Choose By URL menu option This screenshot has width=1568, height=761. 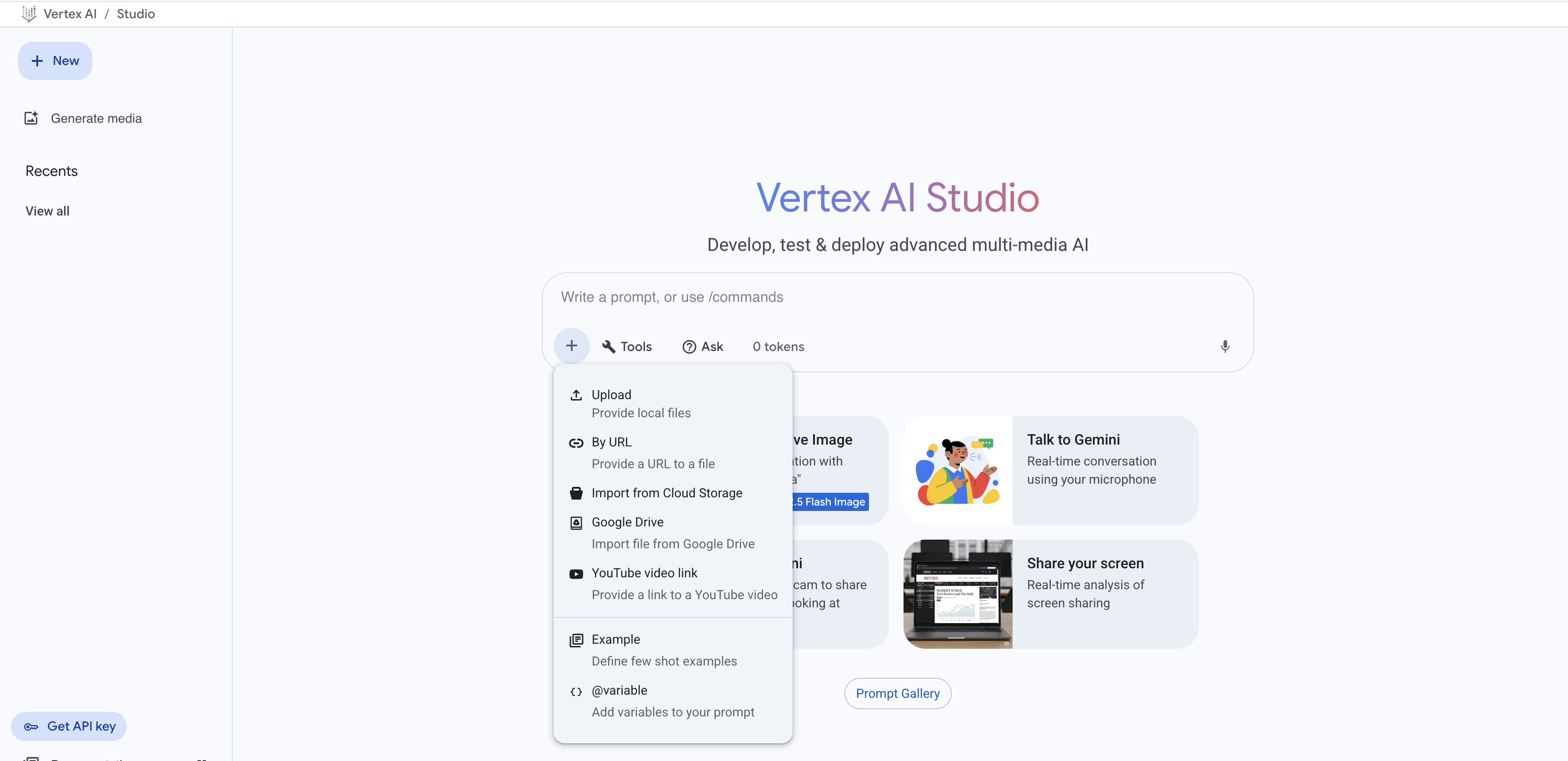click(x=673, y=453)
